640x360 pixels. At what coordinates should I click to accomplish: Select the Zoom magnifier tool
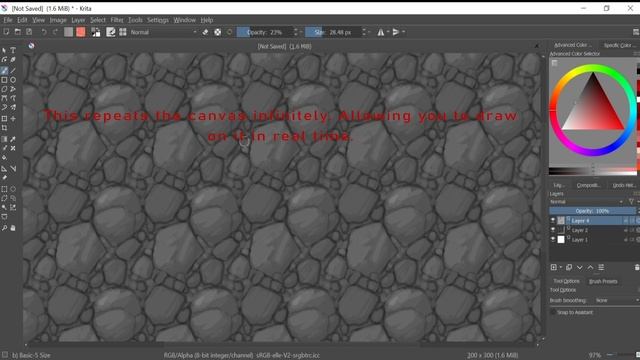coord(4,228)
